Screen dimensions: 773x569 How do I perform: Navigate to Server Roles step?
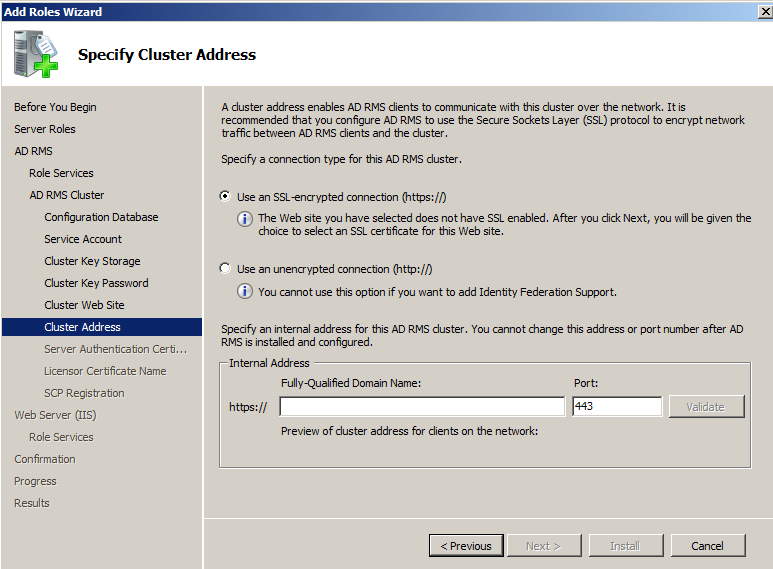coord(45,129)
